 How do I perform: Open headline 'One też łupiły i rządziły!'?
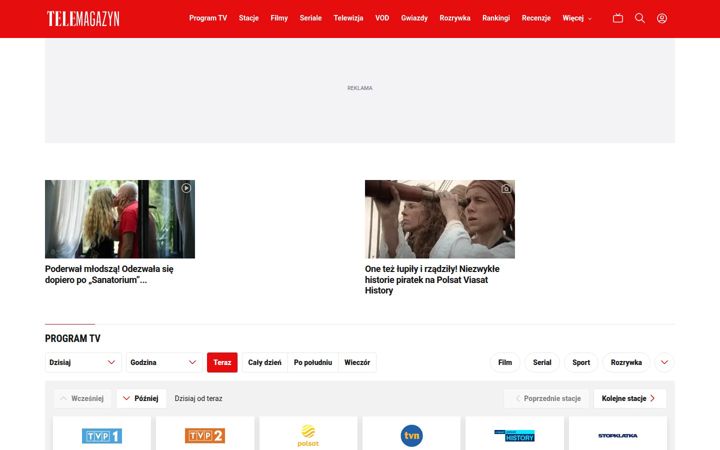pos(432,280)
